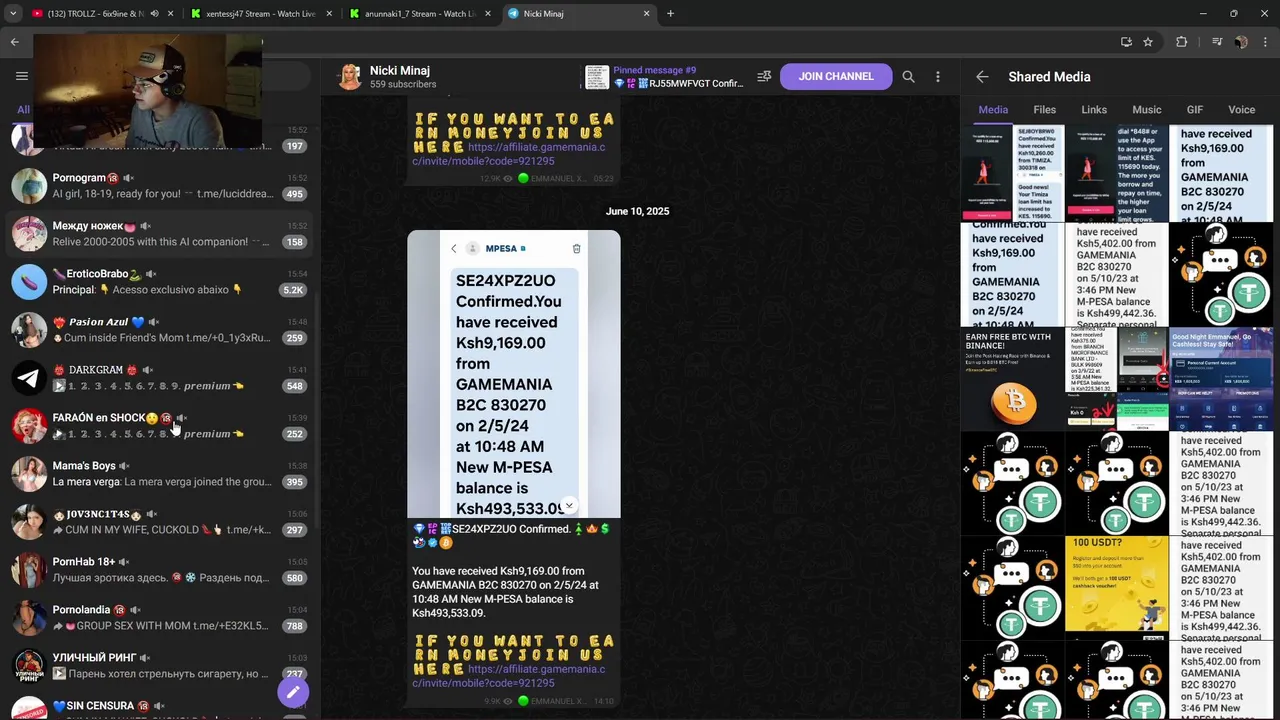Open gamemania affiliate link in lower message
The width and height of the screenshot is (1280, 720).
(x=508, y=676)
